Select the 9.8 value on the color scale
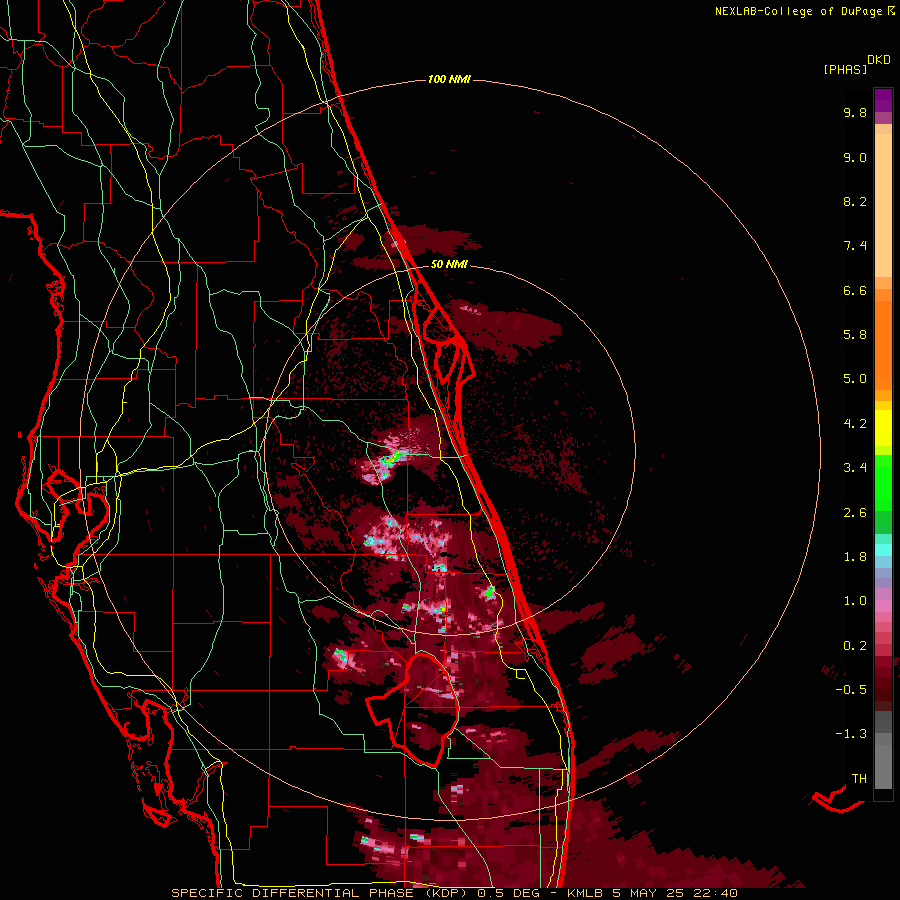This screenshot has height=900, width=900. 855,112
